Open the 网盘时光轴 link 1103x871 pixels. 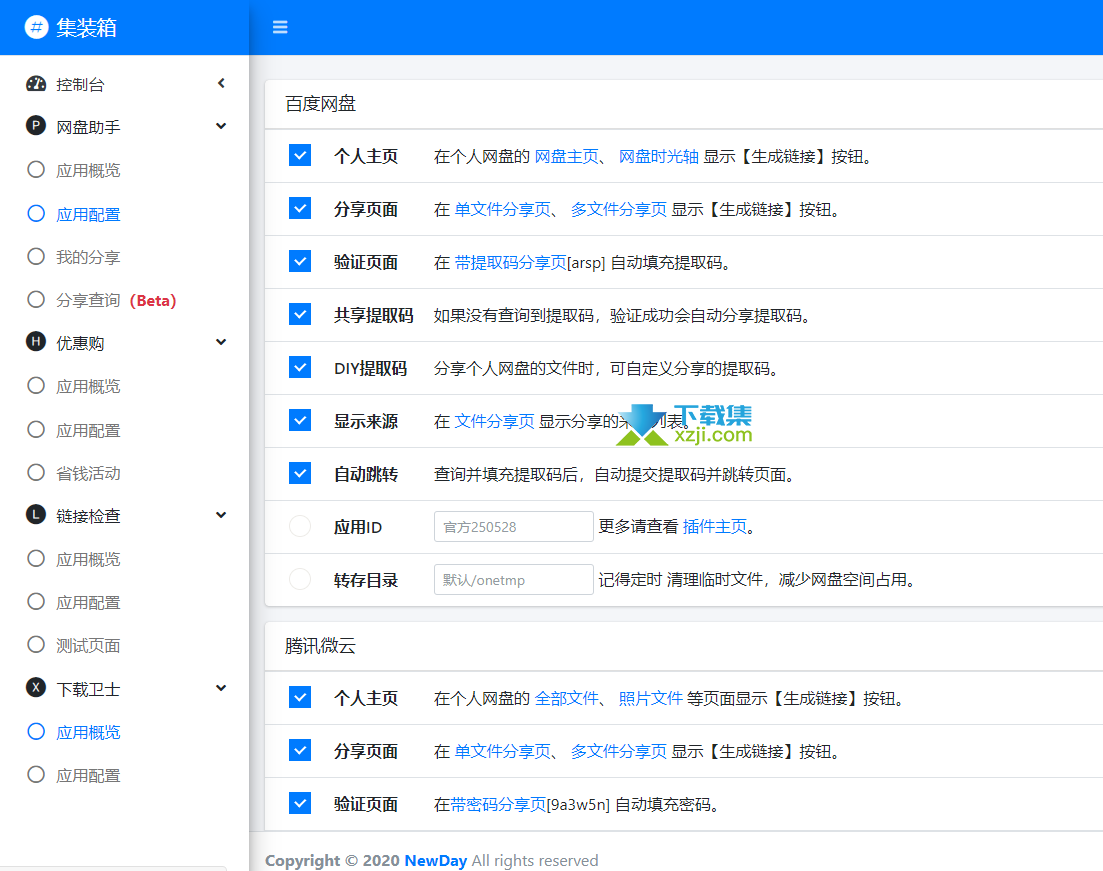click(x=658, y=156)
